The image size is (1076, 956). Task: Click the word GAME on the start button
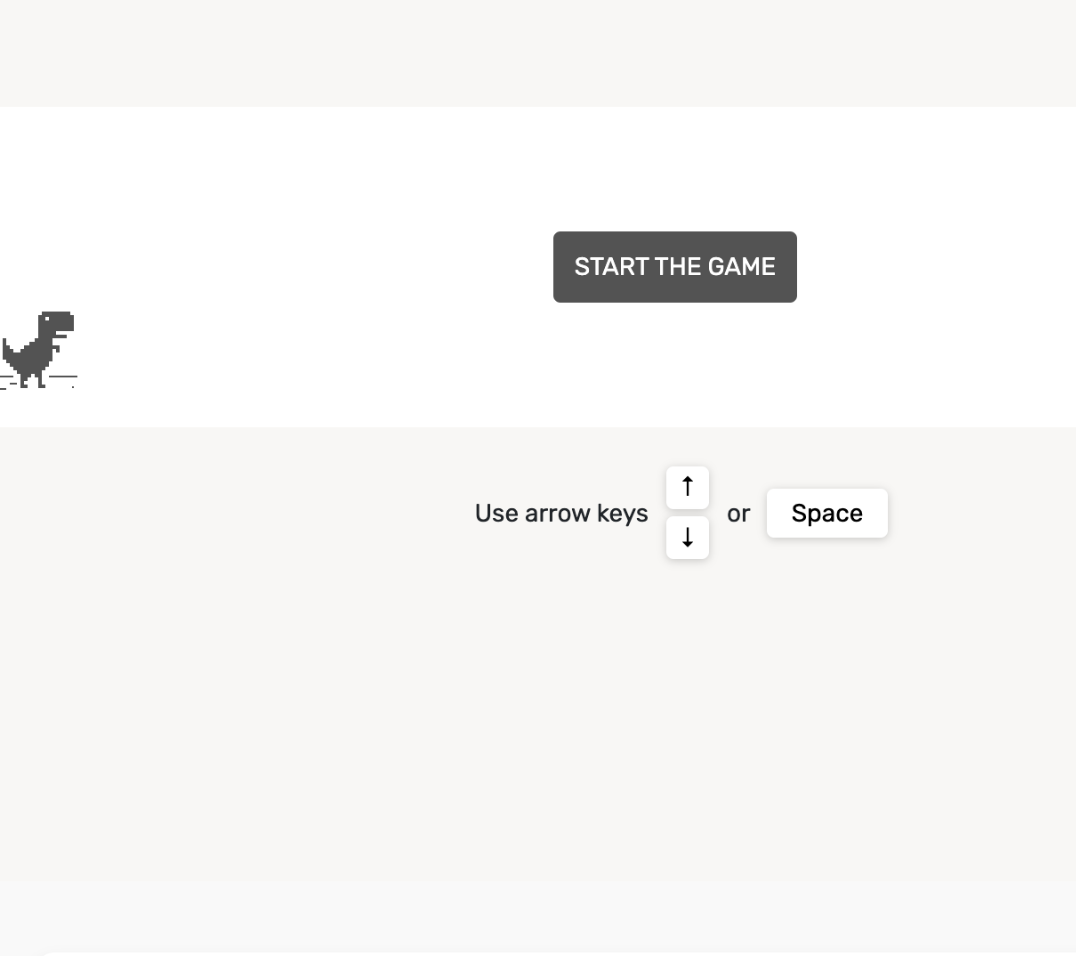click(x=742, y=267)
